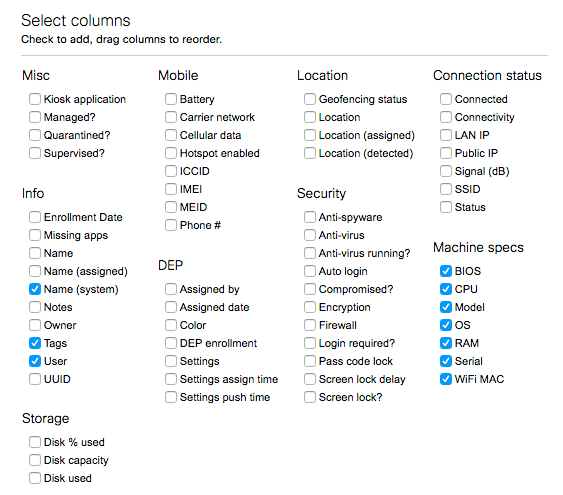Screen dimensions: 563x495
Task: Tick the plain Location checkbox
Action: (310, 117)
